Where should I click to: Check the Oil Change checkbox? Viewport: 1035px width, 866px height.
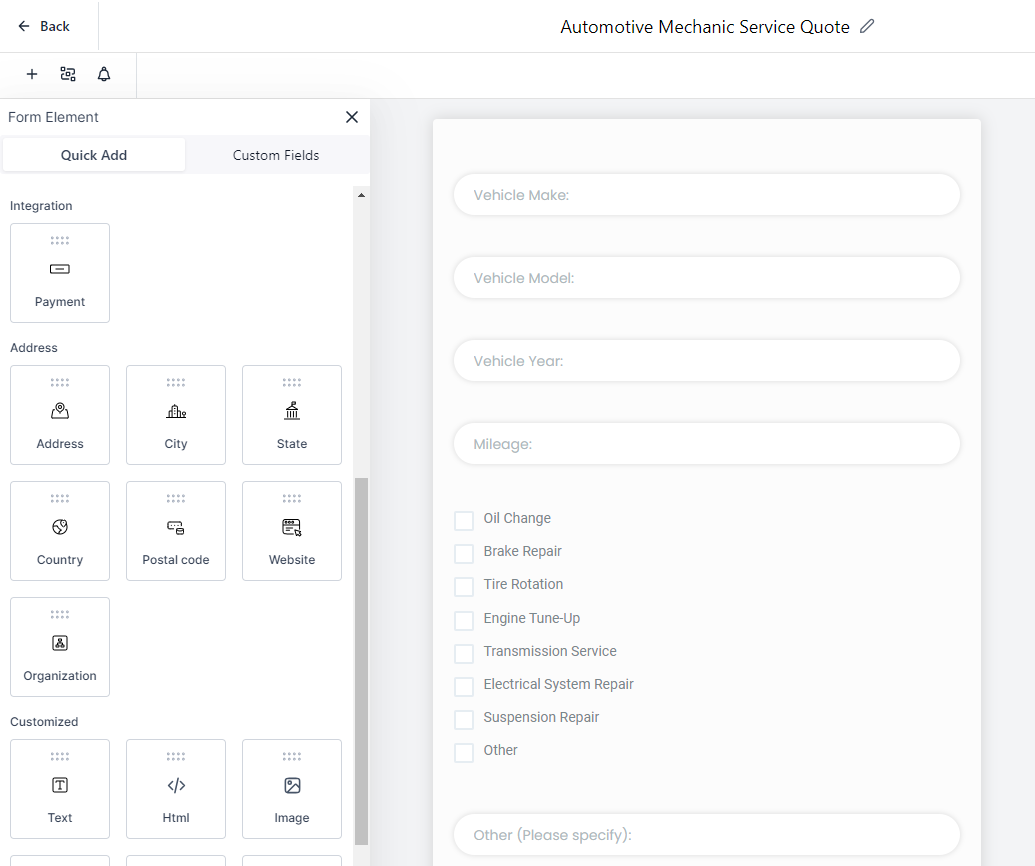[464, 520]
